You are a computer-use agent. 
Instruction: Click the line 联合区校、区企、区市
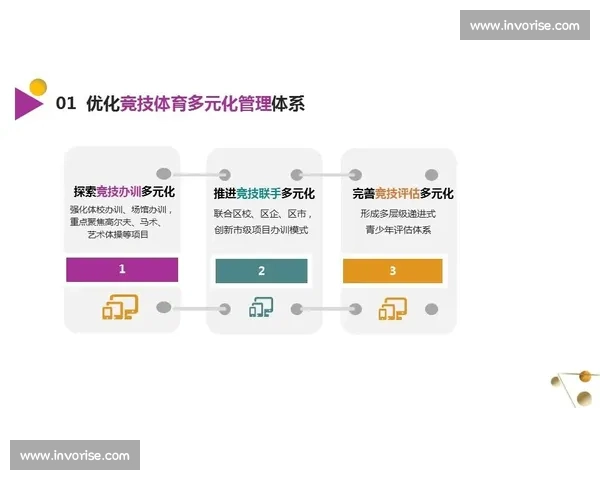[x=263, y=214]
